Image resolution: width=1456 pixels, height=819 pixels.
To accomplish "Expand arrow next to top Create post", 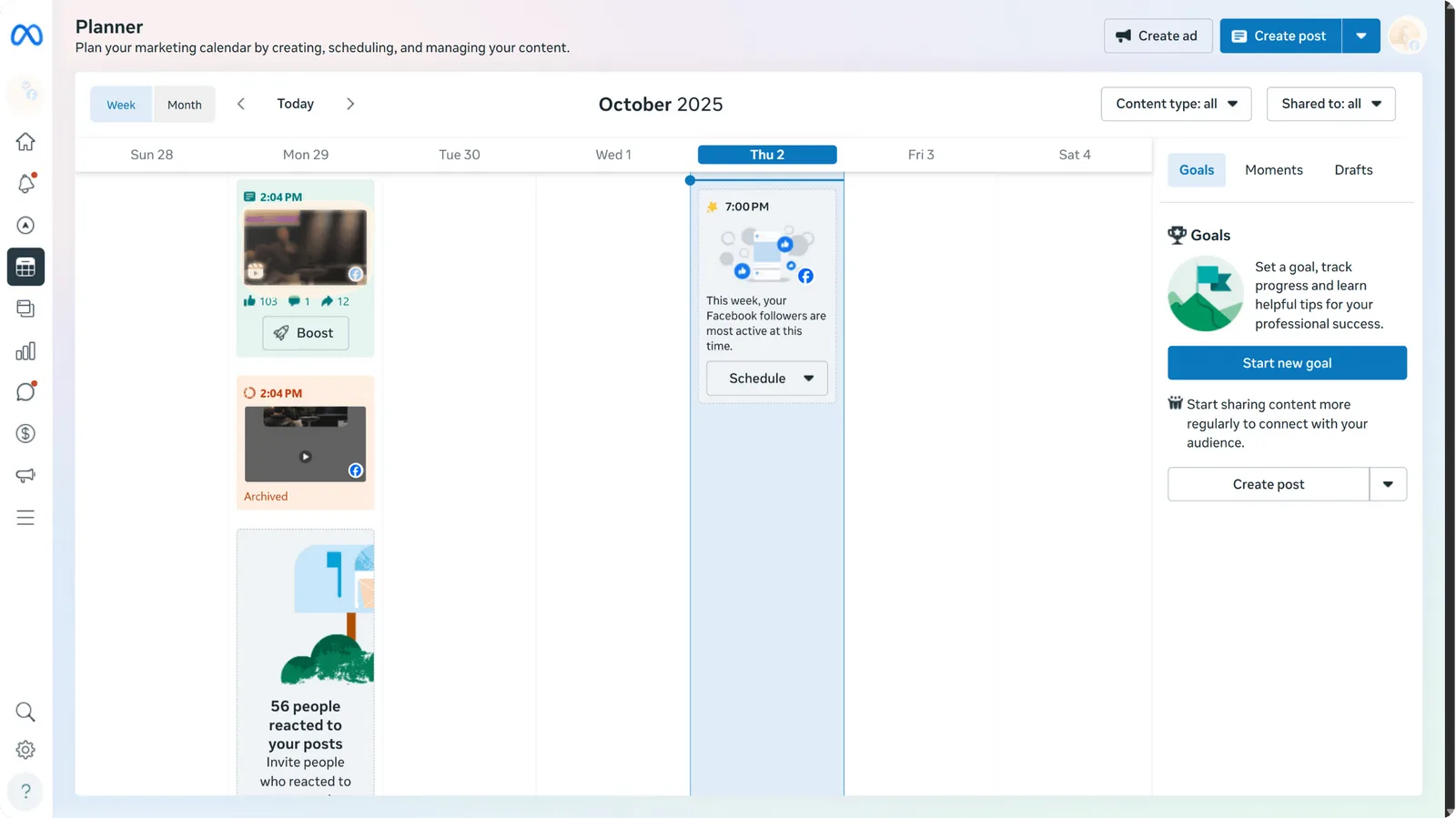I will click(1361, 36).
